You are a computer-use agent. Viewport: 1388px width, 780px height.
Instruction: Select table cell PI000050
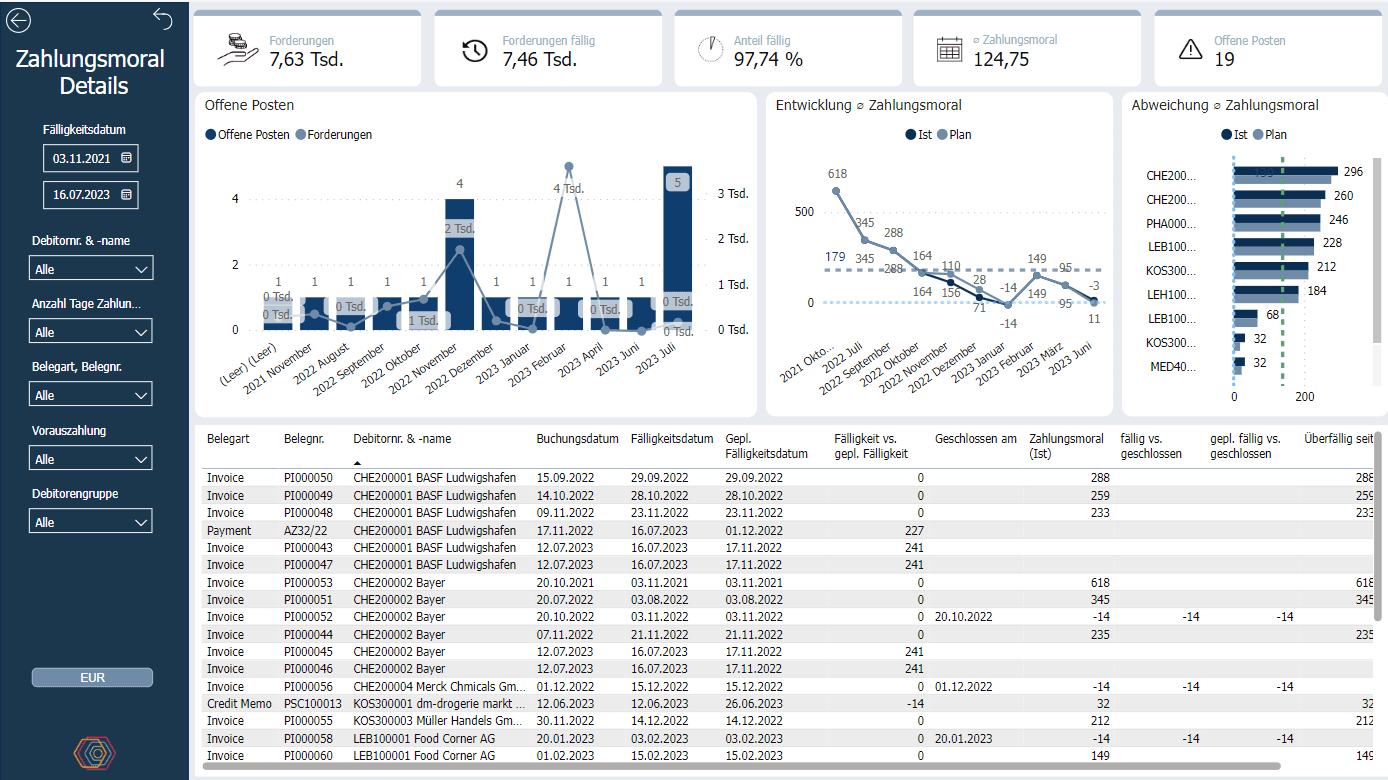click(308, 478)
